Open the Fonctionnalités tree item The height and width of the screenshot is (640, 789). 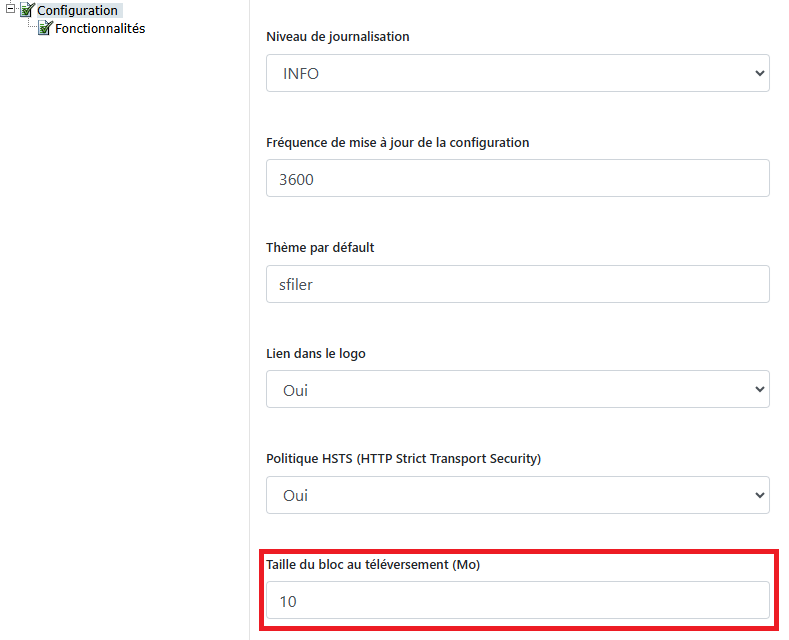pyautogui.click(x=100, y=29)
